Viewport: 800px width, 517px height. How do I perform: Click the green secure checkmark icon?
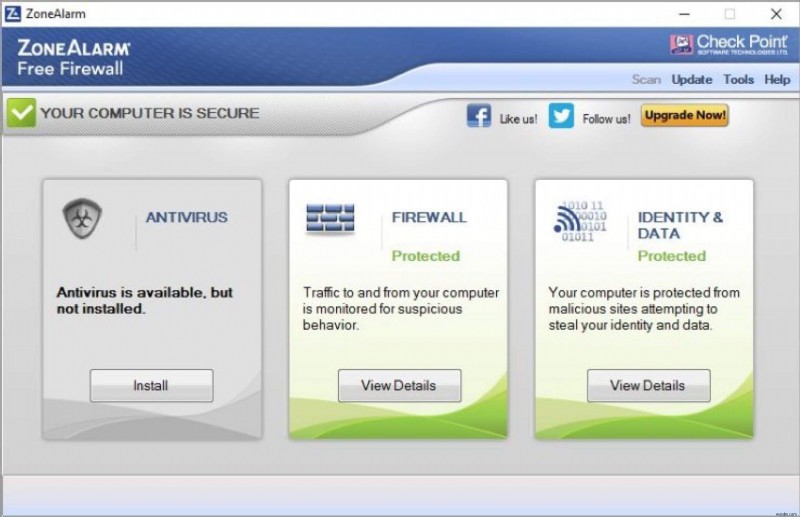21,113
